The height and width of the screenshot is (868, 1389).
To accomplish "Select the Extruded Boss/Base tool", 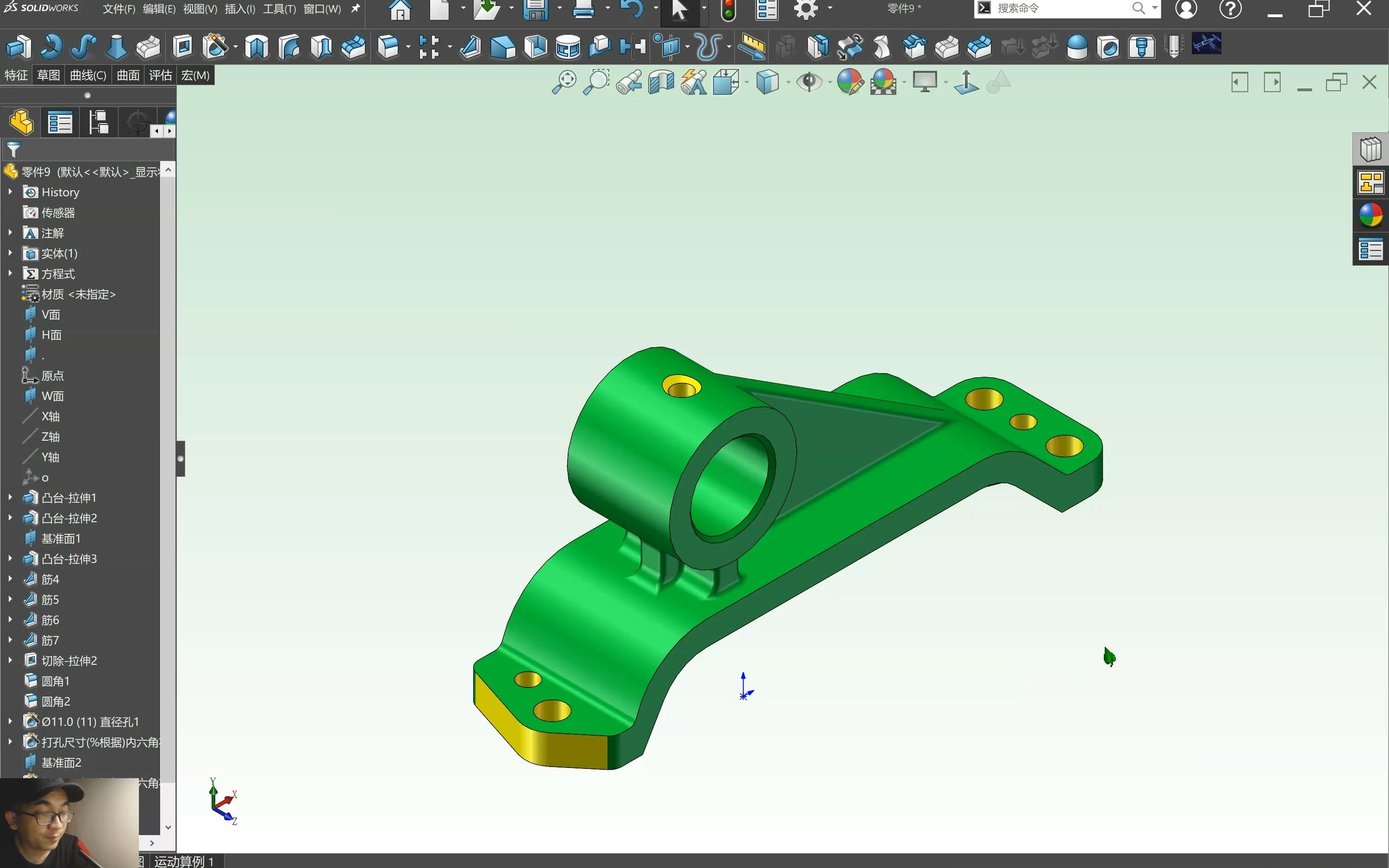I will pyautogui.click(x=19, y=47).
